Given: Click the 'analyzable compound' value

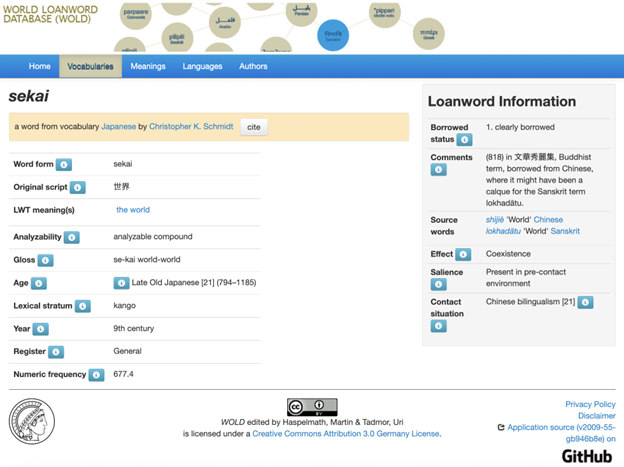Looking at the screenshot, I should [153, 237].
